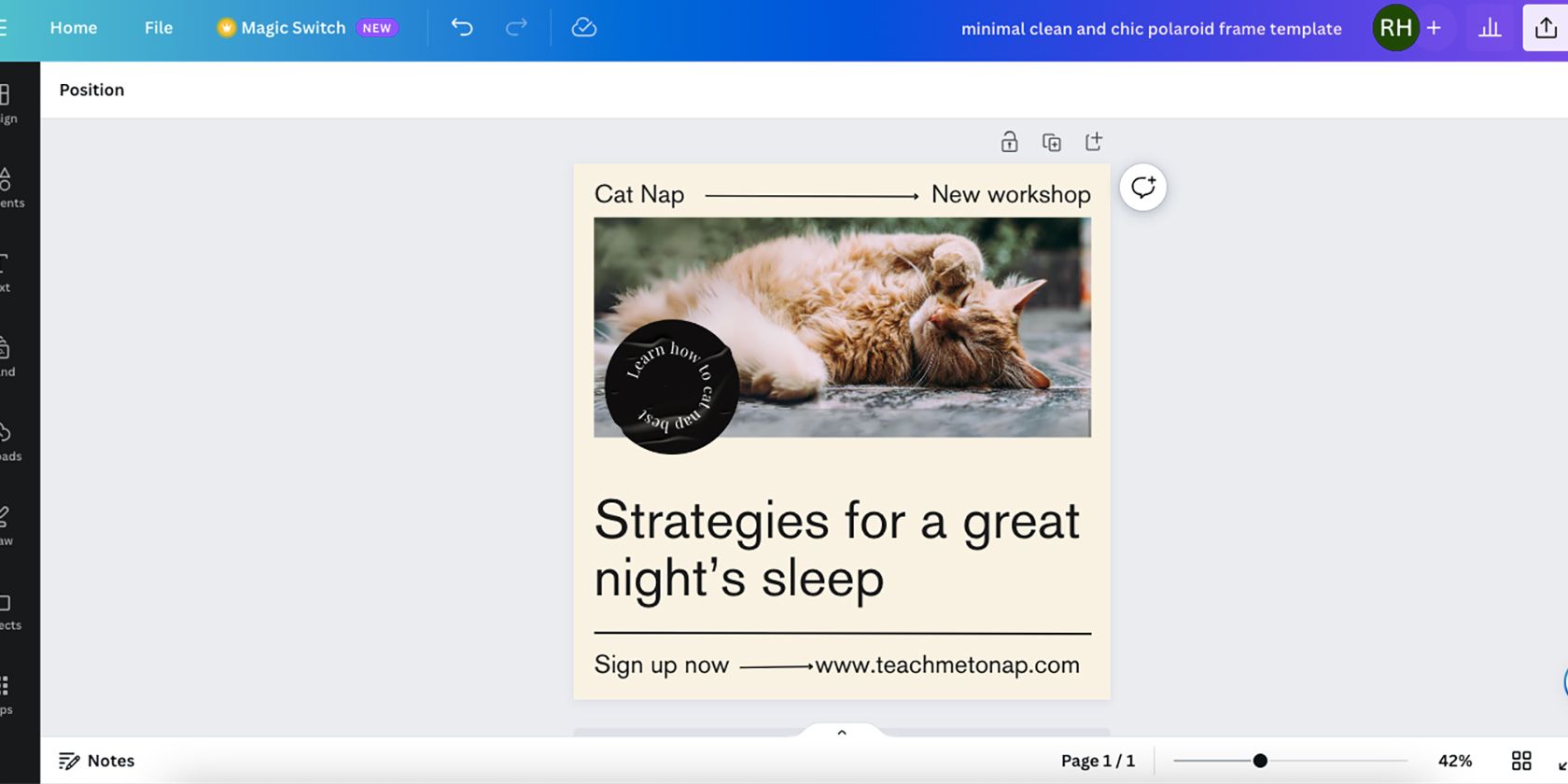
Task: Duplicate the page using copy icon
Action: coord(1052,142)
